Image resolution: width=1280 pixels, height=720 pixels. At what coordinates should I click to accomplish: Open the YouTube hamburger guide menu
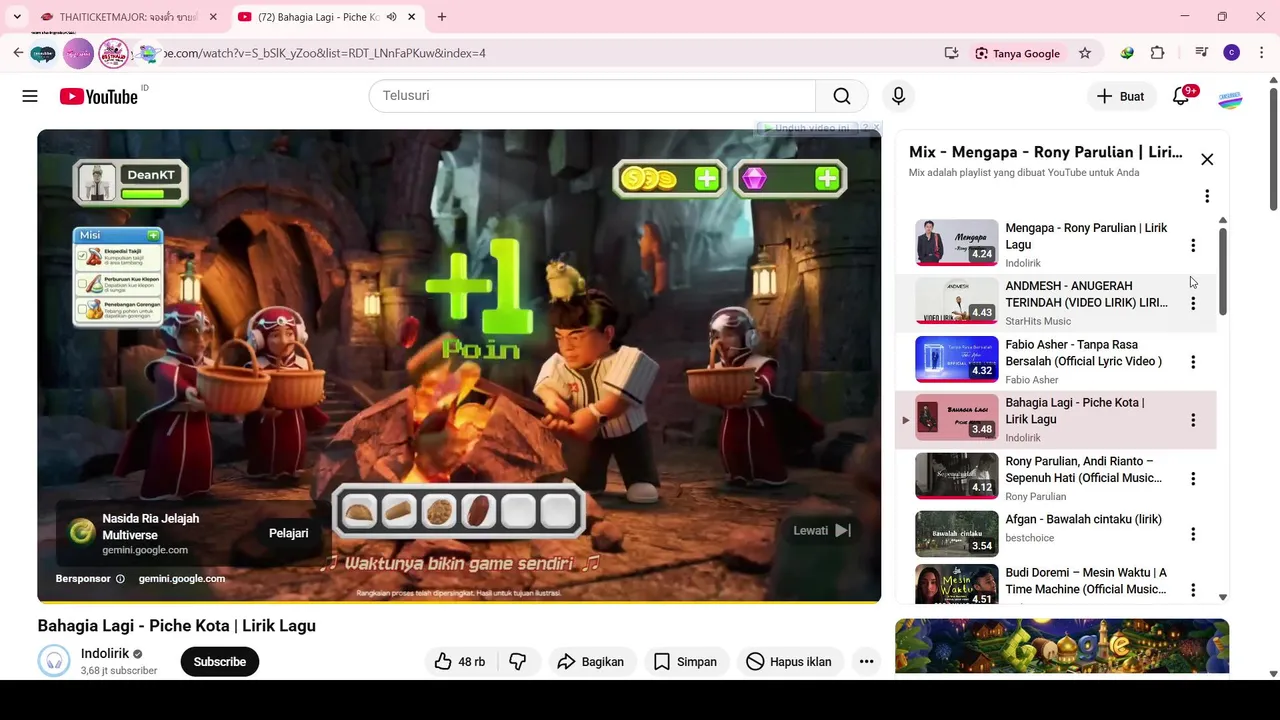coord(30,96)
